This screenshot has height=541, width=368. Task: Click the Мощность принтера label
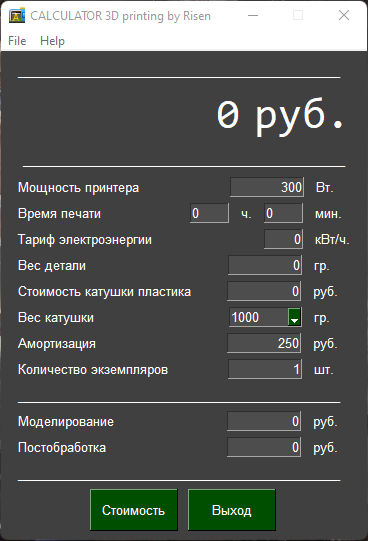coord(79,188)
